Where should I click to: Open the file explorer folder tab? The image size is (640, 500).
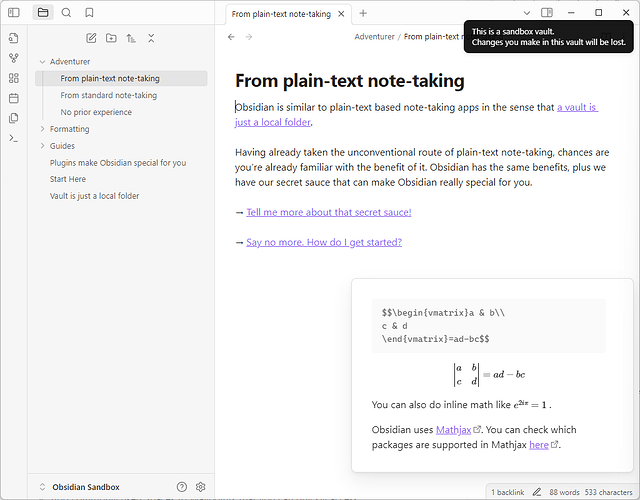[x=43, y=13]
